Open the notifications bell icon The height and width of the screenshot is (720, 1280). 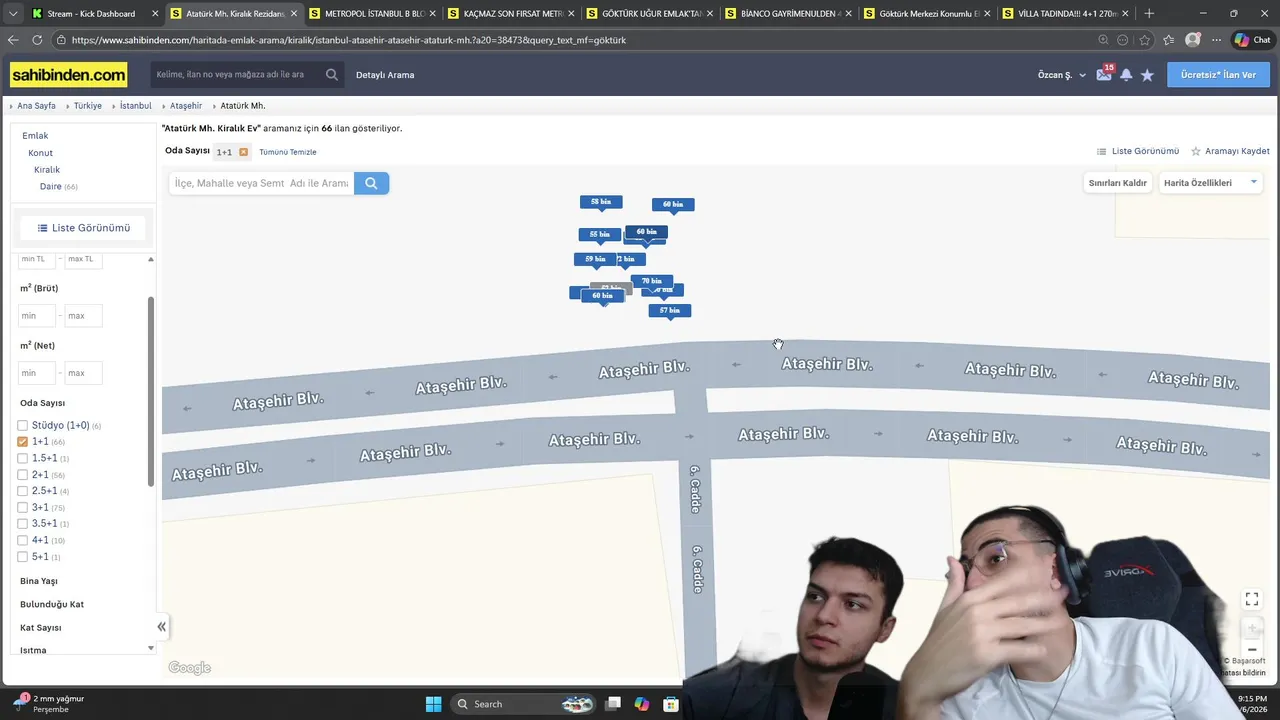tap(1126, 75)
